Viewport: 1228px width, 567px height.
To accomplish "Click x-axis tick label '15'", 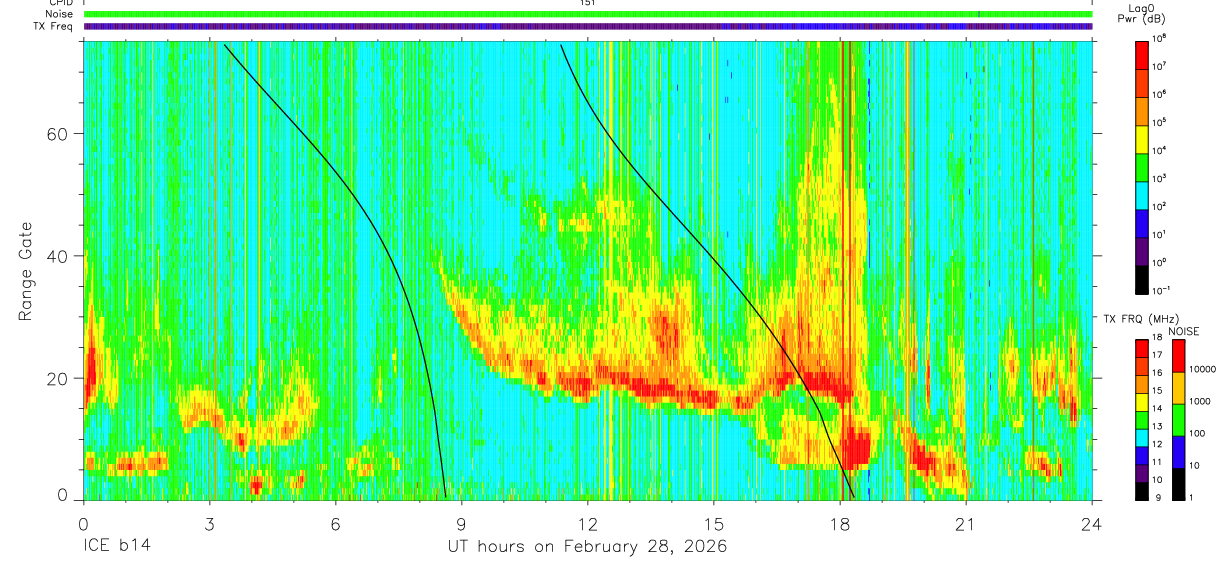I will [714, 523].
